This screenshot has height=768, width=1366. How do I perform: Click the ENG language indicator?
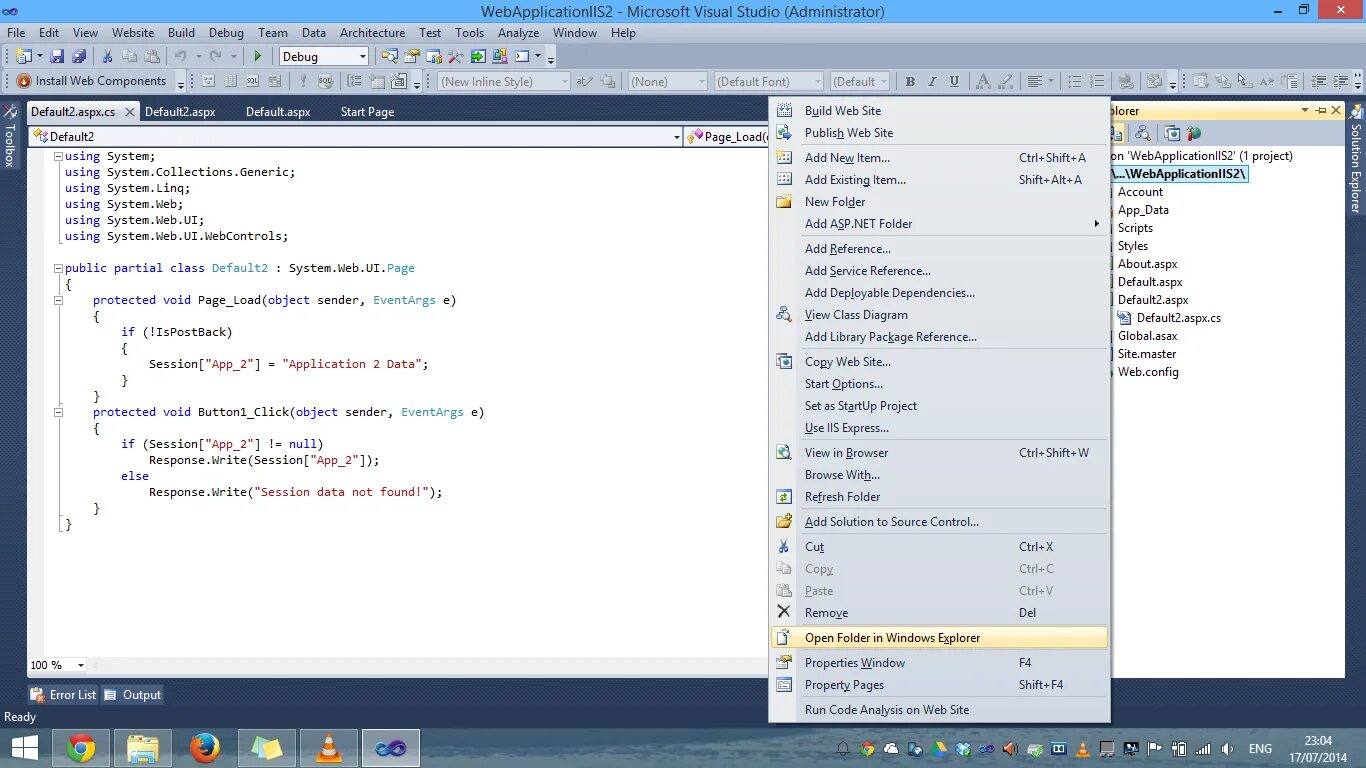point(1260,748)
